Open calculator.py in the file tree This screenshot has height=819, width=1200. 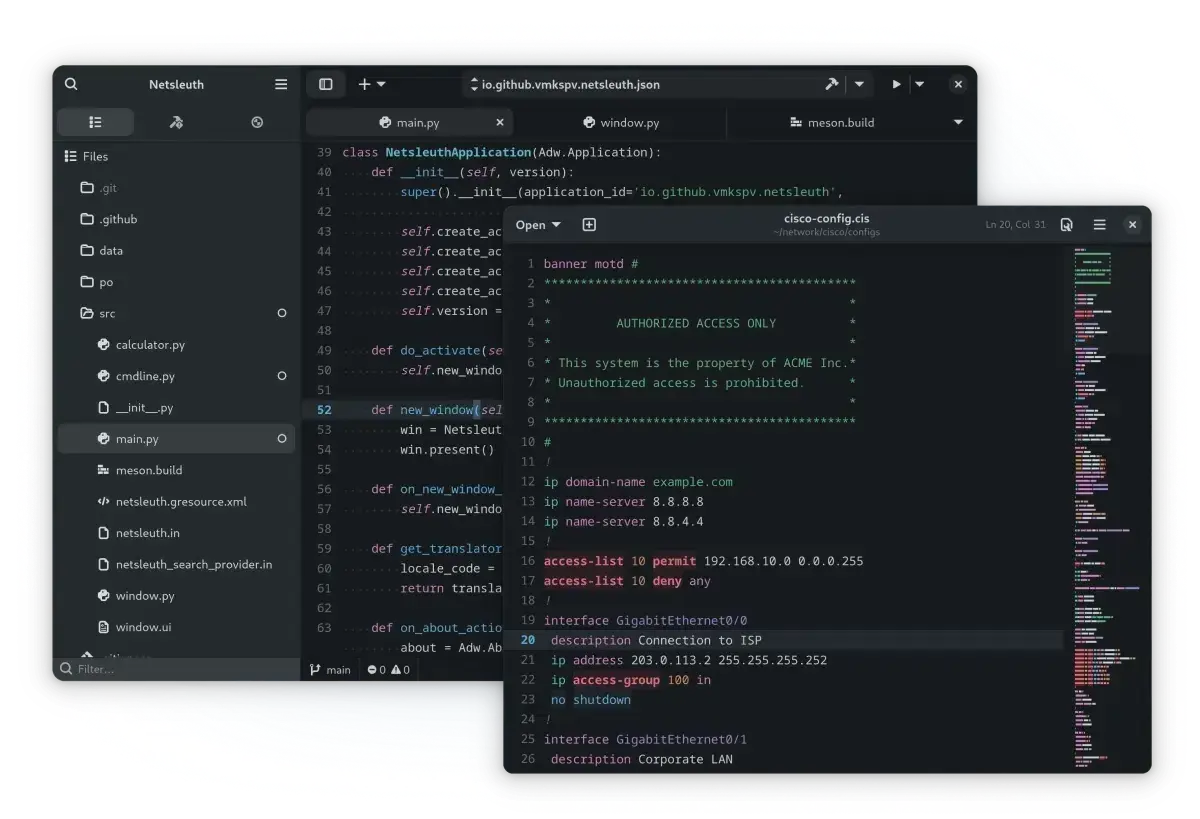click(176, 344)
